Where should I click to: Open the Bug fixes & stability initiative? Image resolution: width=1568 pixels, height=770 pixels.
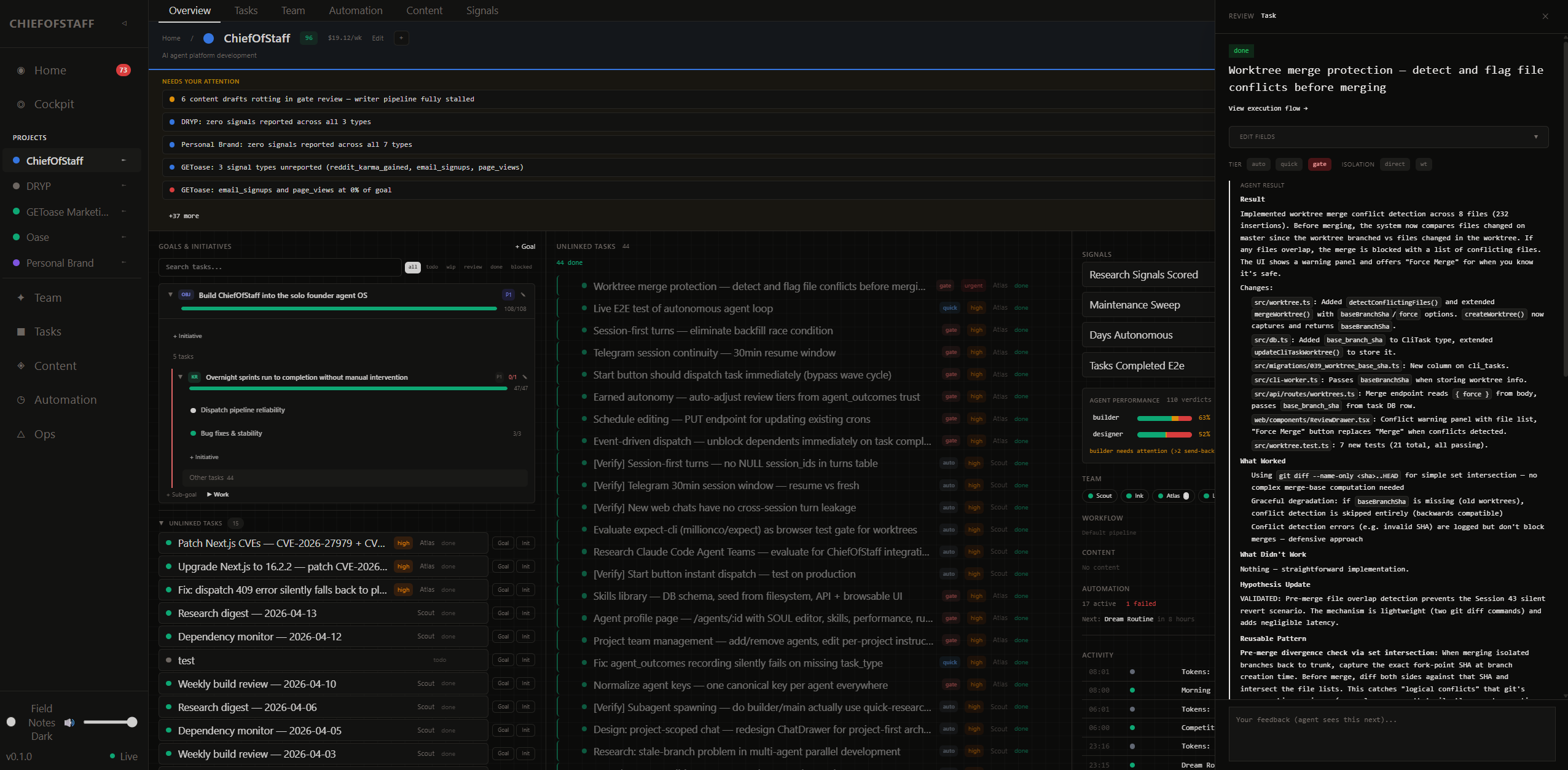pos(231,433)
